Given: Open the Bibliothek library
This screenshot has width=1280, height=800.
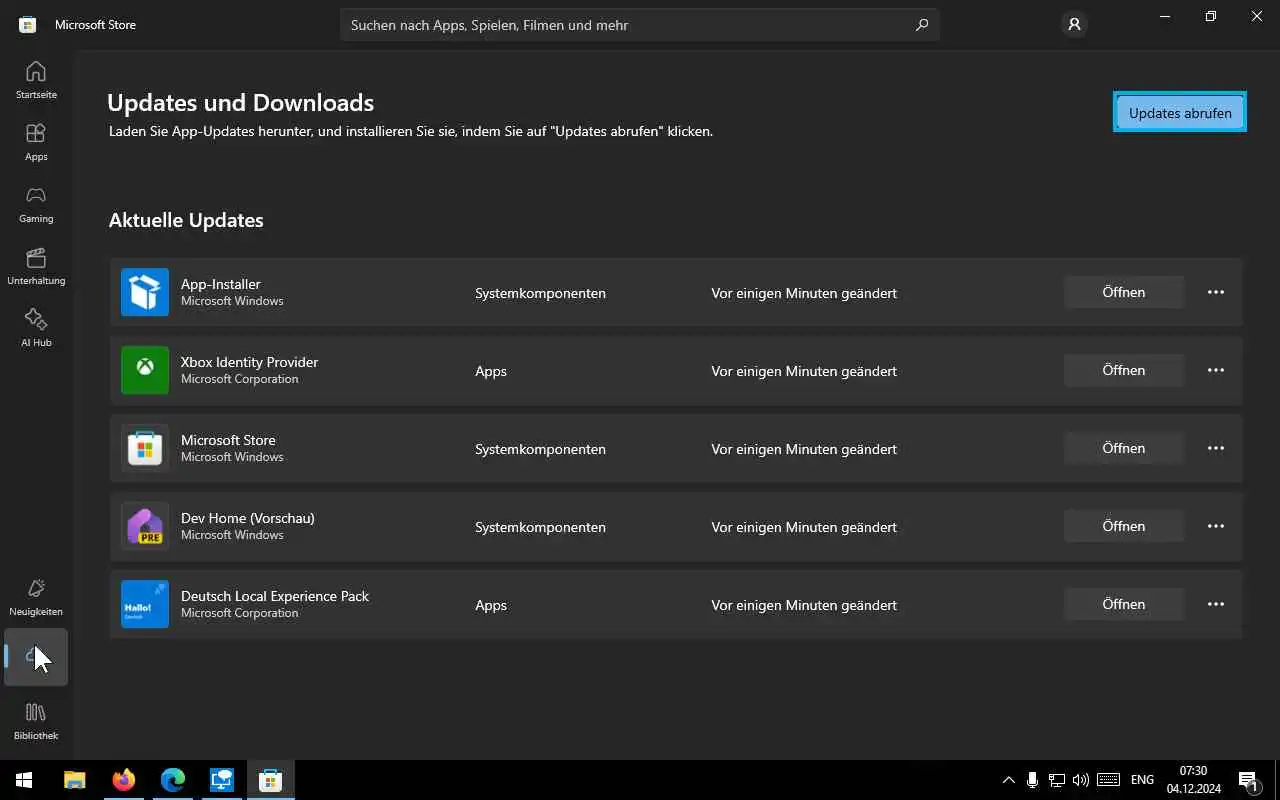Looking at the screenshot, I should (36, 721).
